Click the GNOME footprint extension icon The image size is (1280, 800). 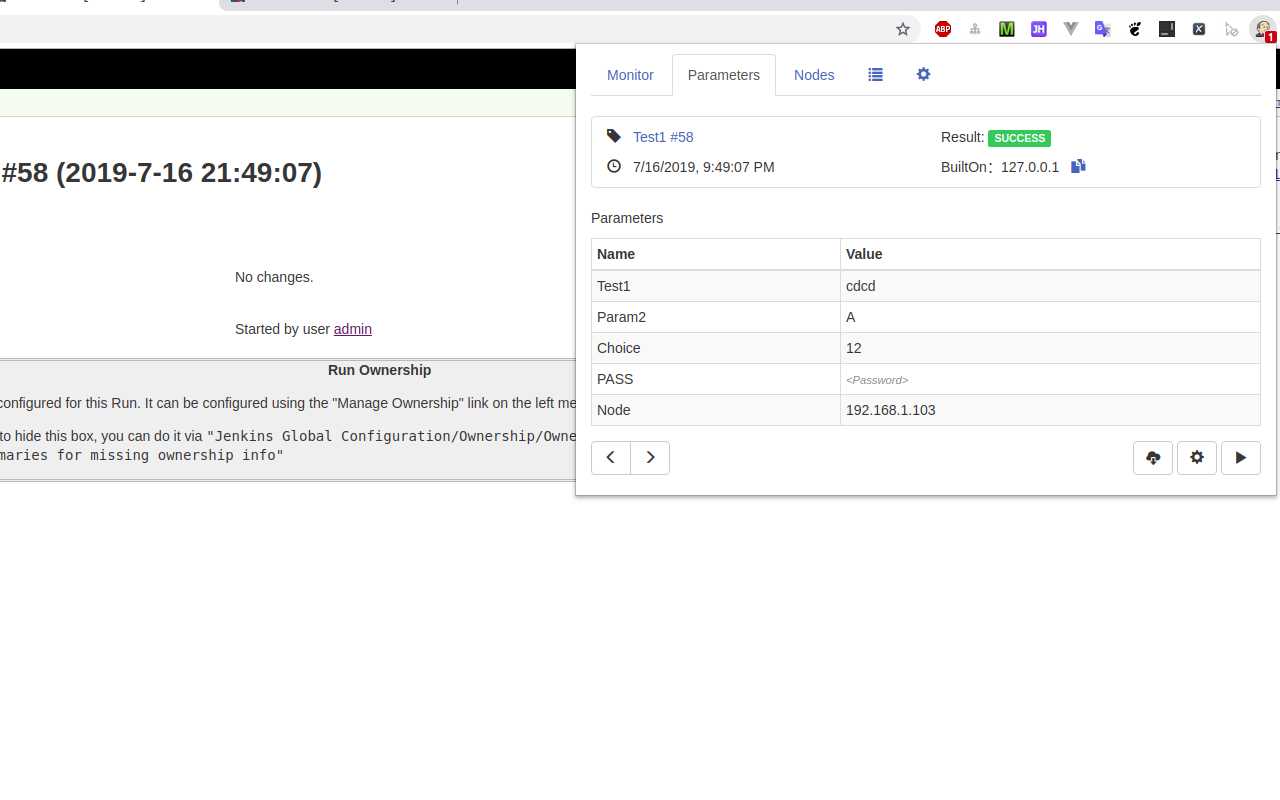(1135, 29)
